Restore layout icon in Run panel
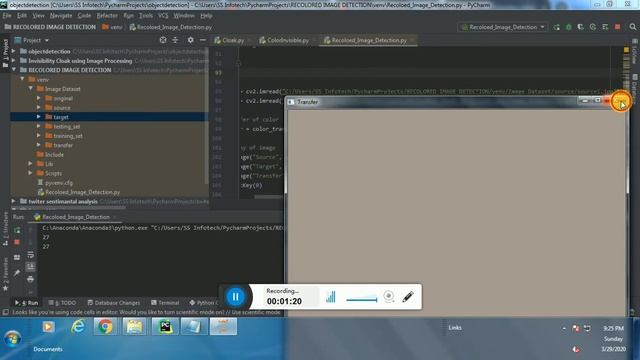Viewport: 640px width, 360px height. point(17,258)
